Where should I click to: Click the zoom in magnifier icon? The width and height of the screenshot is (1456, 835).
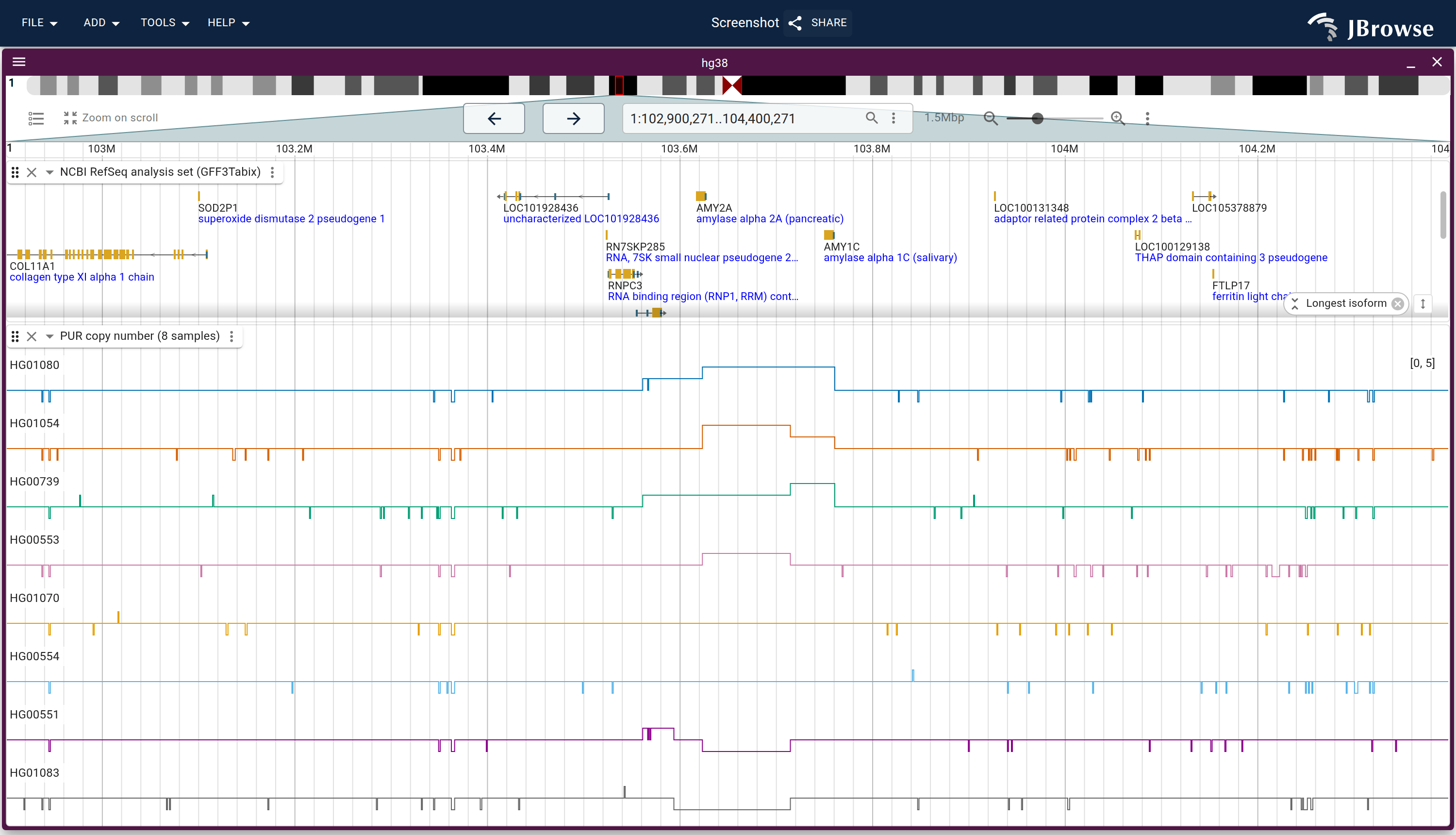pos(1117,119)
